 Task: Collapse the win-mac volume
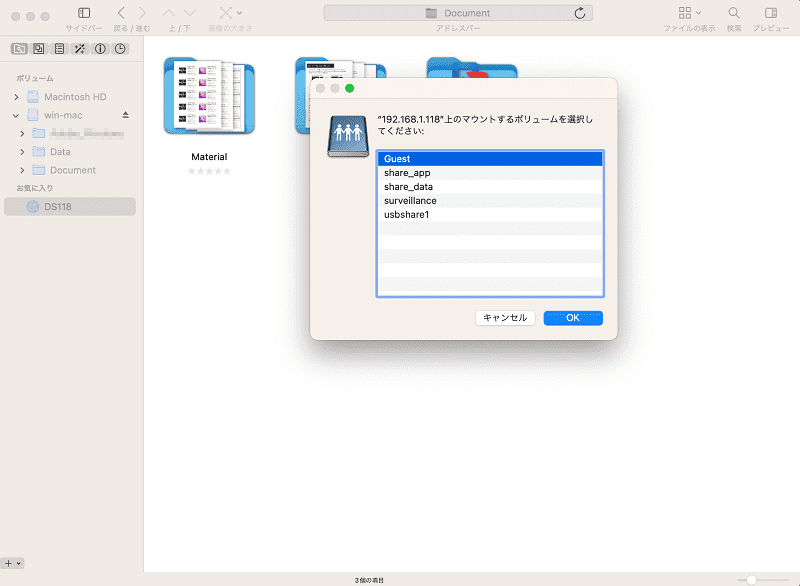[16, 116]
